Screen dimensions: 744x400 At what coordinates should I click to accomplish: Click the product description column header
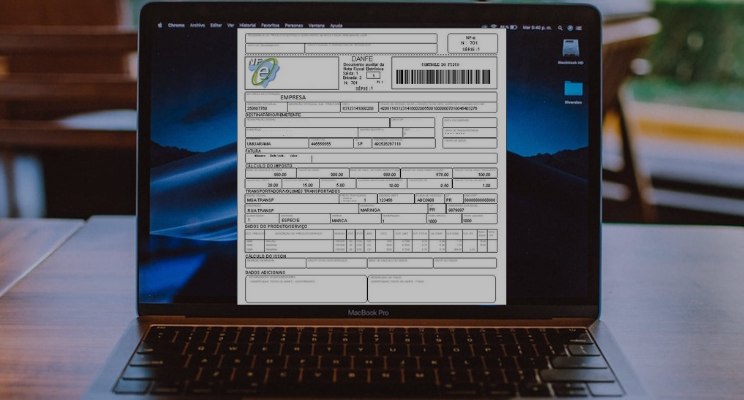[x=298, y=233]
